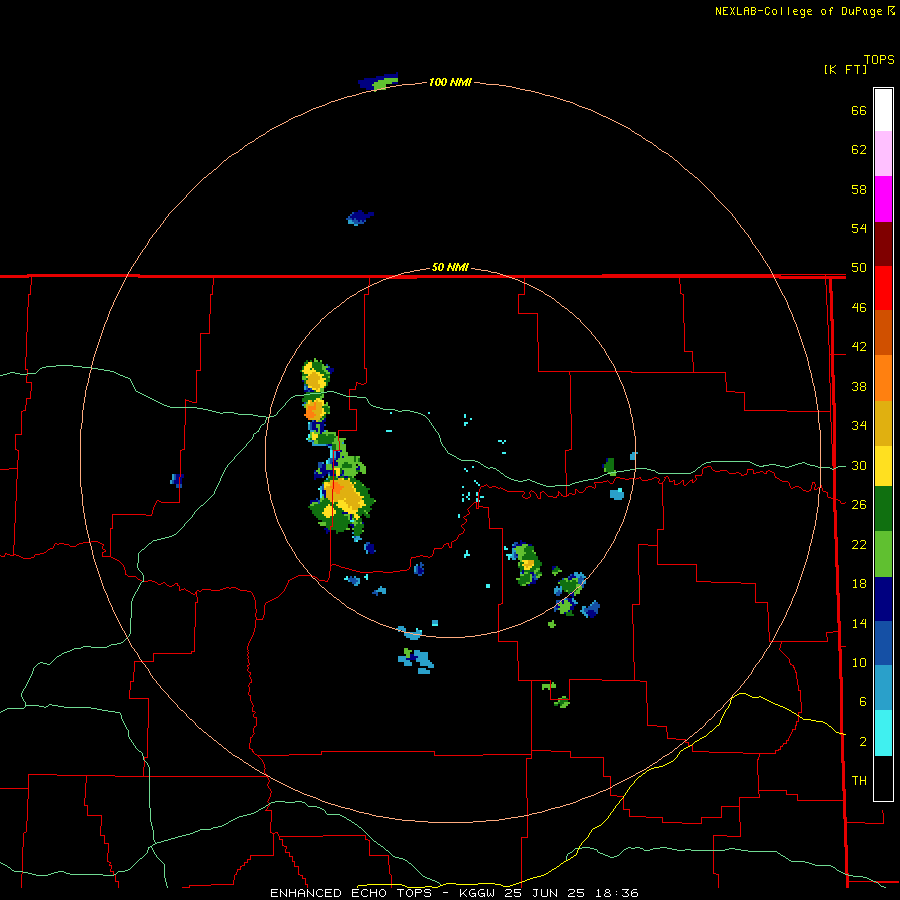
Task: Click the 42 scale label
Action: coord(859,347)
